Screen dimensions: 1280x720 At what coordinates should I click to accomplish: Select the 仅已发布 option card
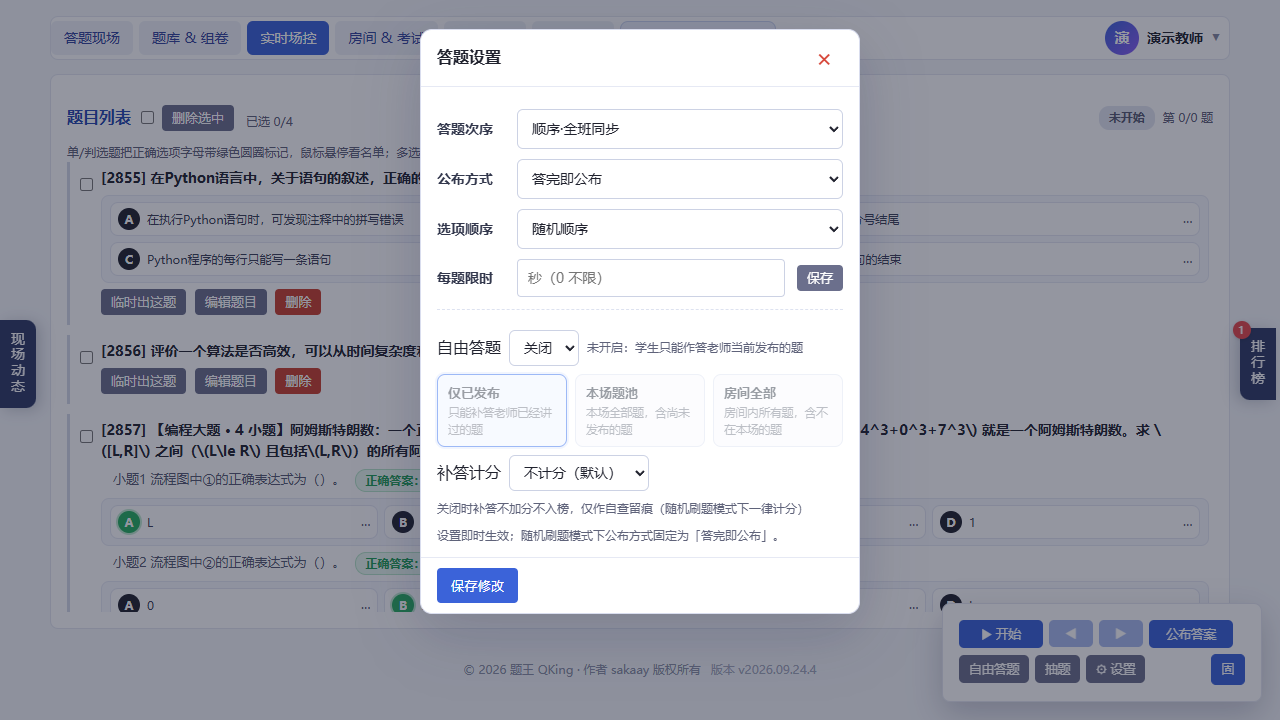pyautogui.click(x=502, y=410)
